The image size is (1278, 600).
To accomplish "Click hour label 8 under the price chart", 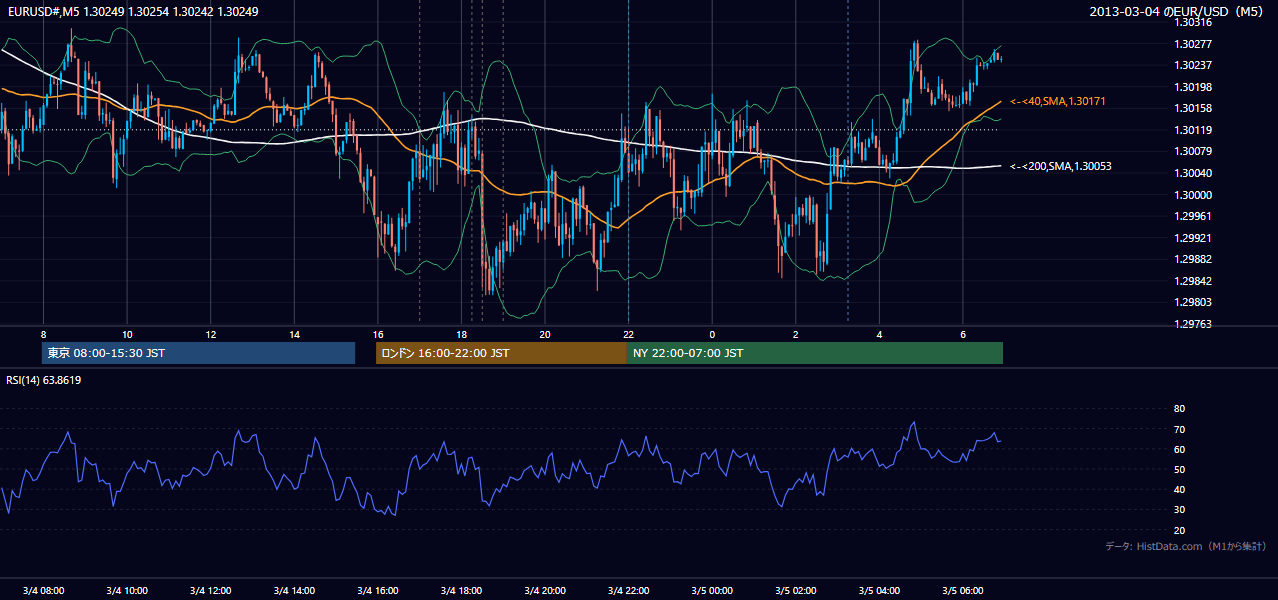I will pyautogui.click(x=43, y=334).
